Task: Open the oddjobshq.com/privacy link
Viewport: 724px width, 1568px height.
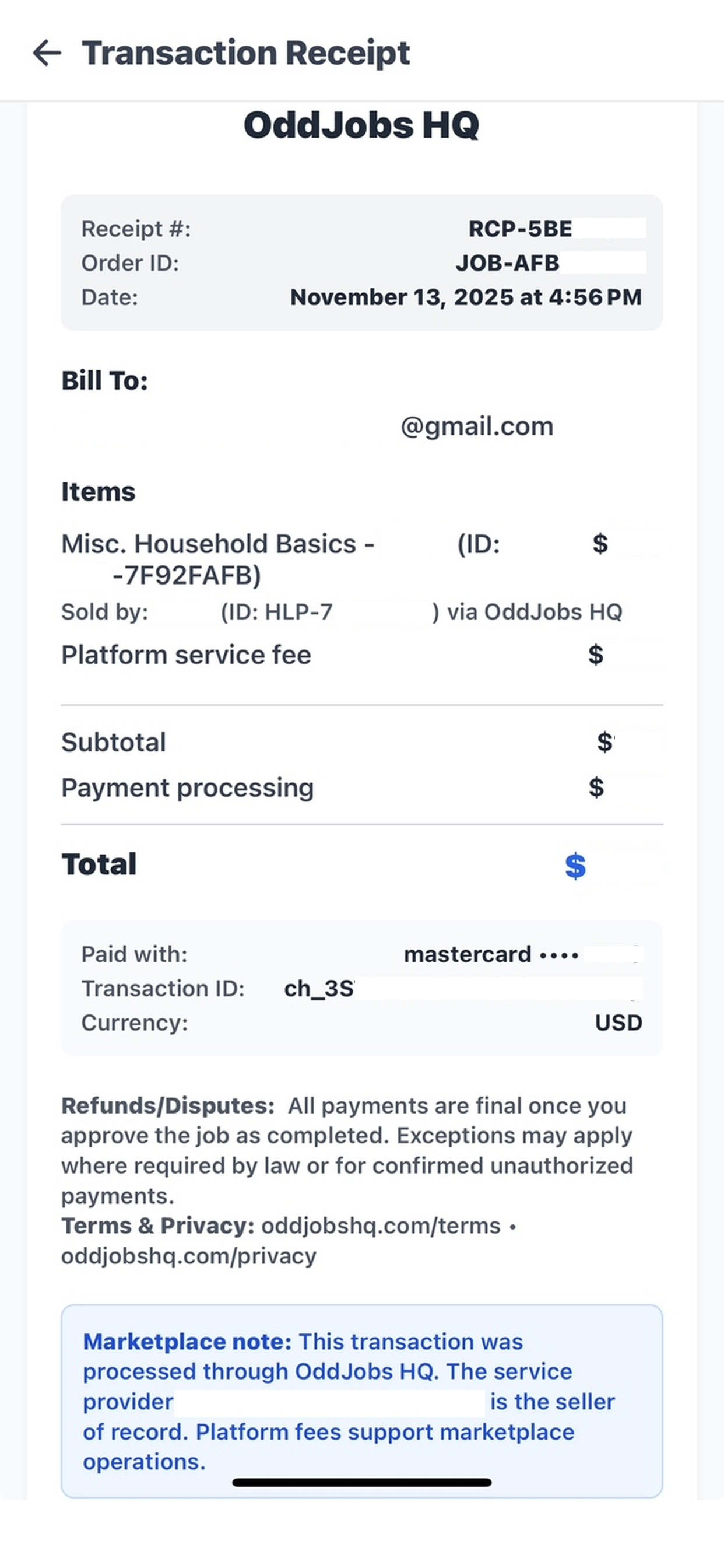Action: point(189,1256)
